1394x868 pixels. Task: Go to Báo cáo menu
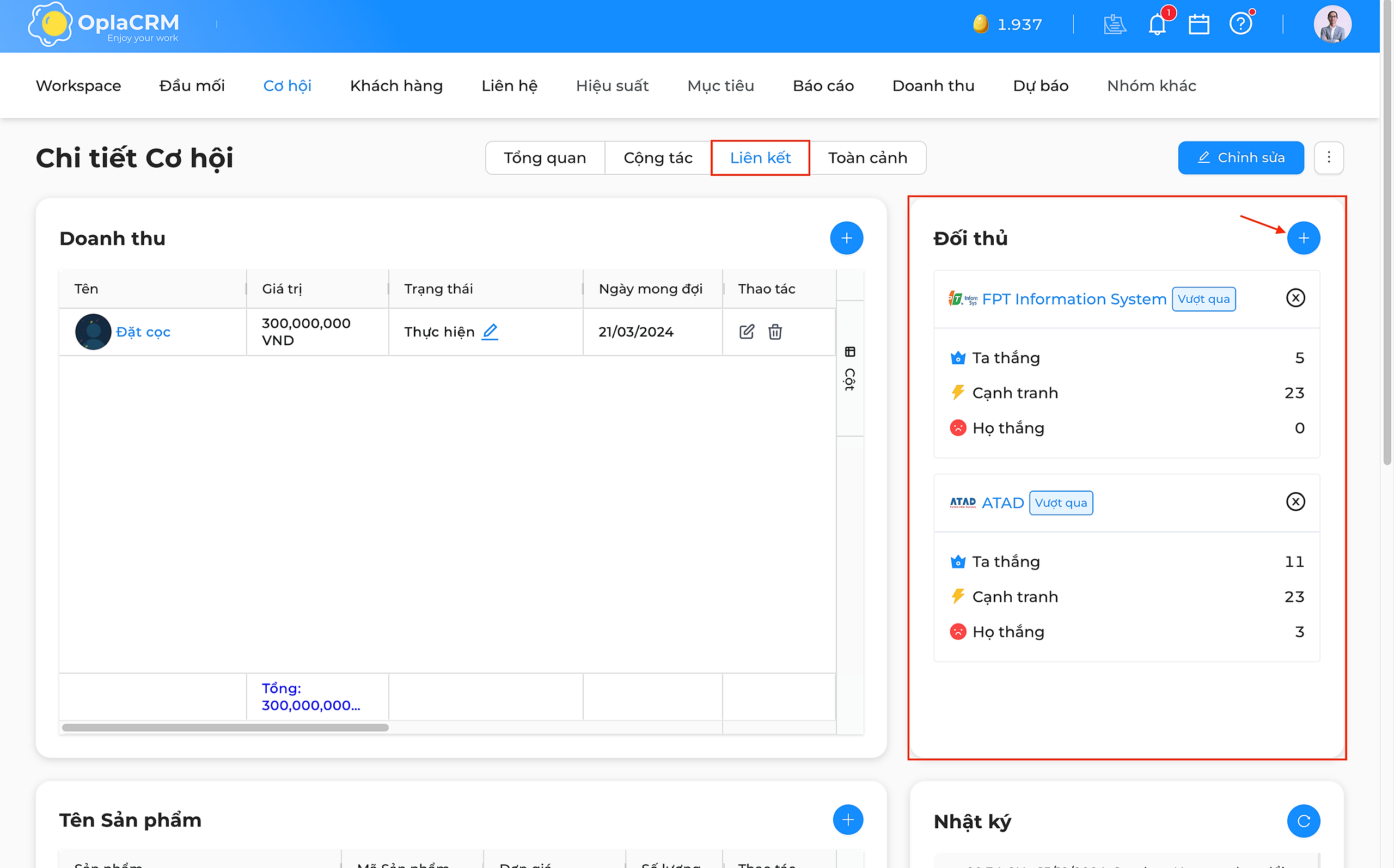(x=823, y=85)
